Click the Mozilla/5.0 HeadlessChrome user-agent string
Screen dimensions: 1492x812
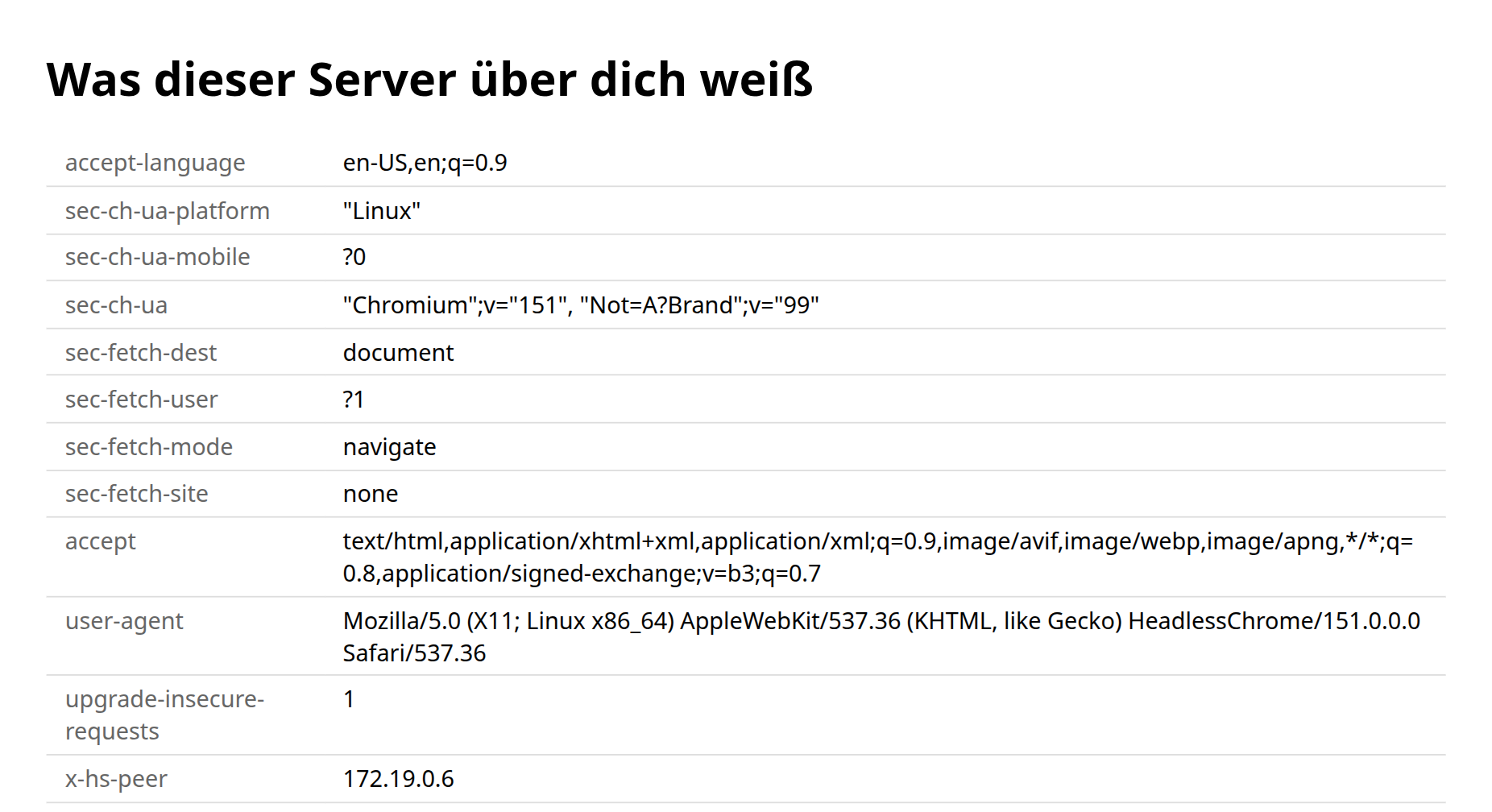881,637
